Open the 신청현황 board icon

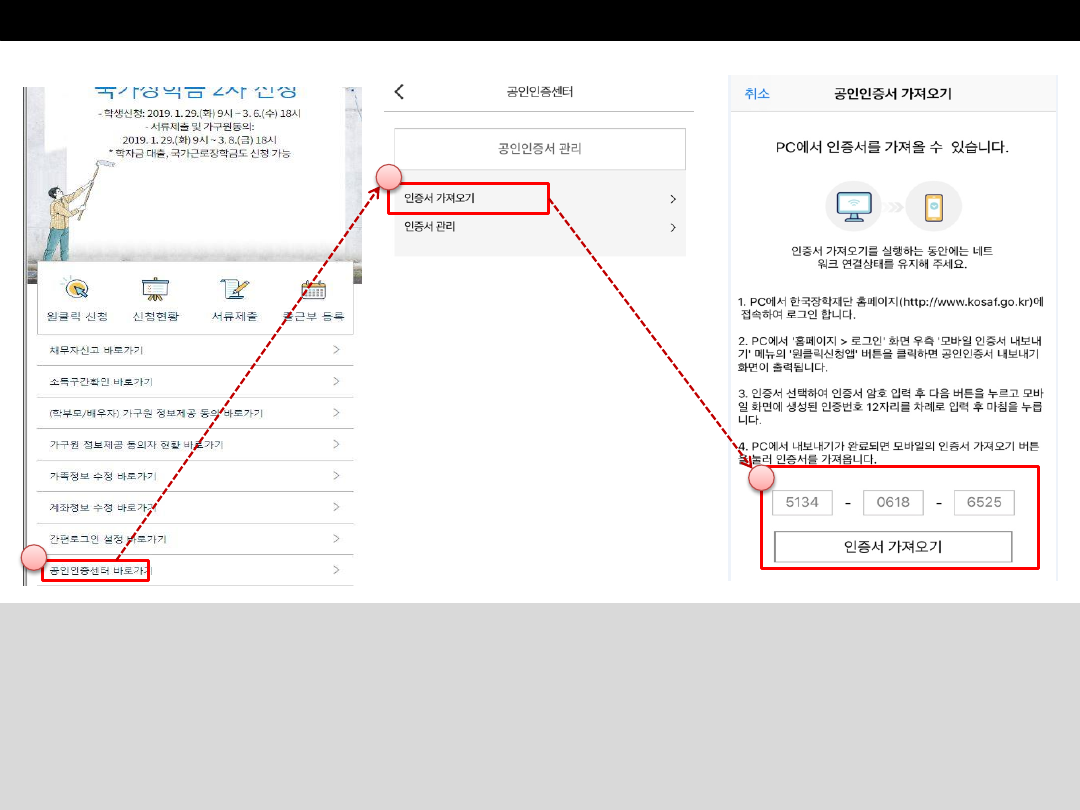point(155,290)
